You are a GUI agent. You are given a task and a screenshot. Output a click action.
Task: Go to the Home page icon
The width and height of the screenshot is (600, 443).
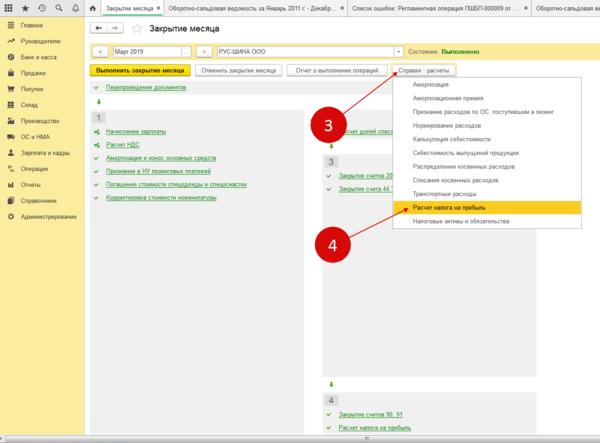pos(93,8)
